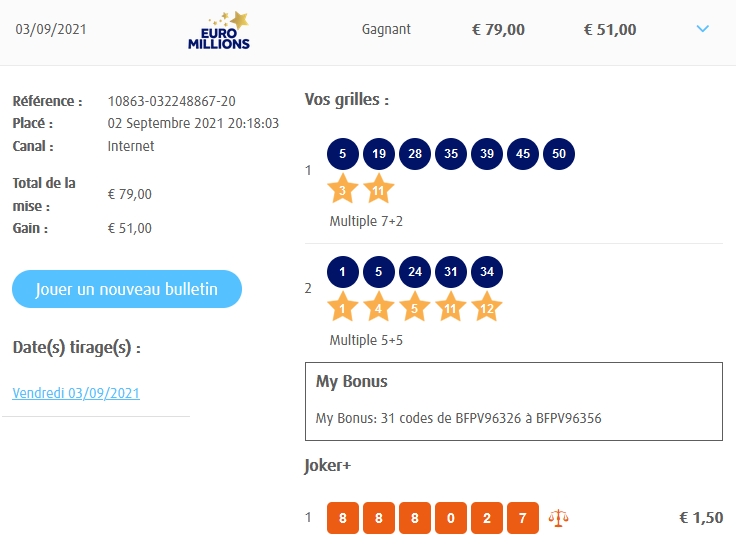Collapse the ticket details chevron
The height and width of the screenshot is (551, 736).
pos(702,29)
